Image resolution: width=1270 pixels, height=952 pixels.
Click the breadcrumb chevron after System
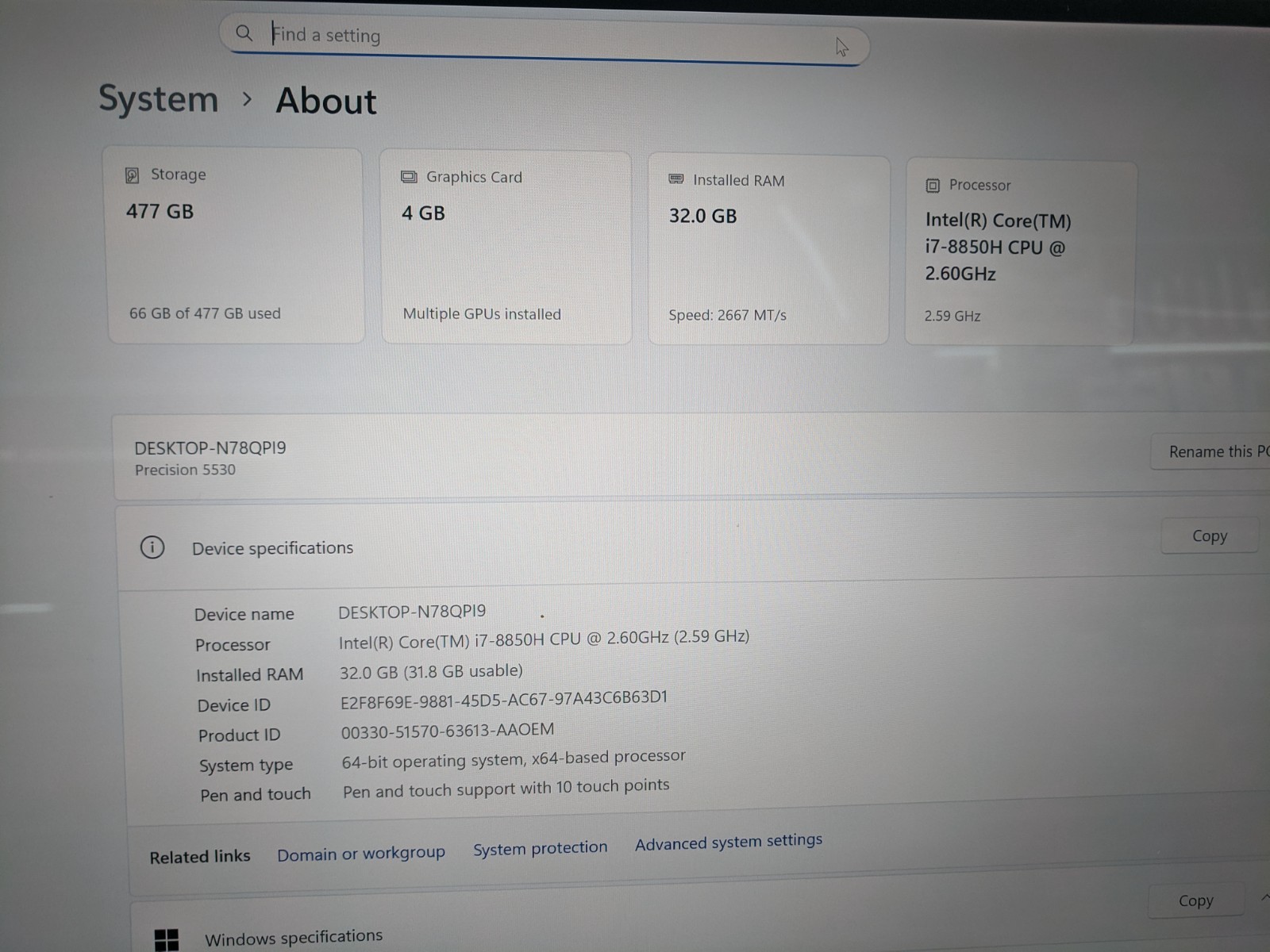pyautogui.click(x=248, y=100)
